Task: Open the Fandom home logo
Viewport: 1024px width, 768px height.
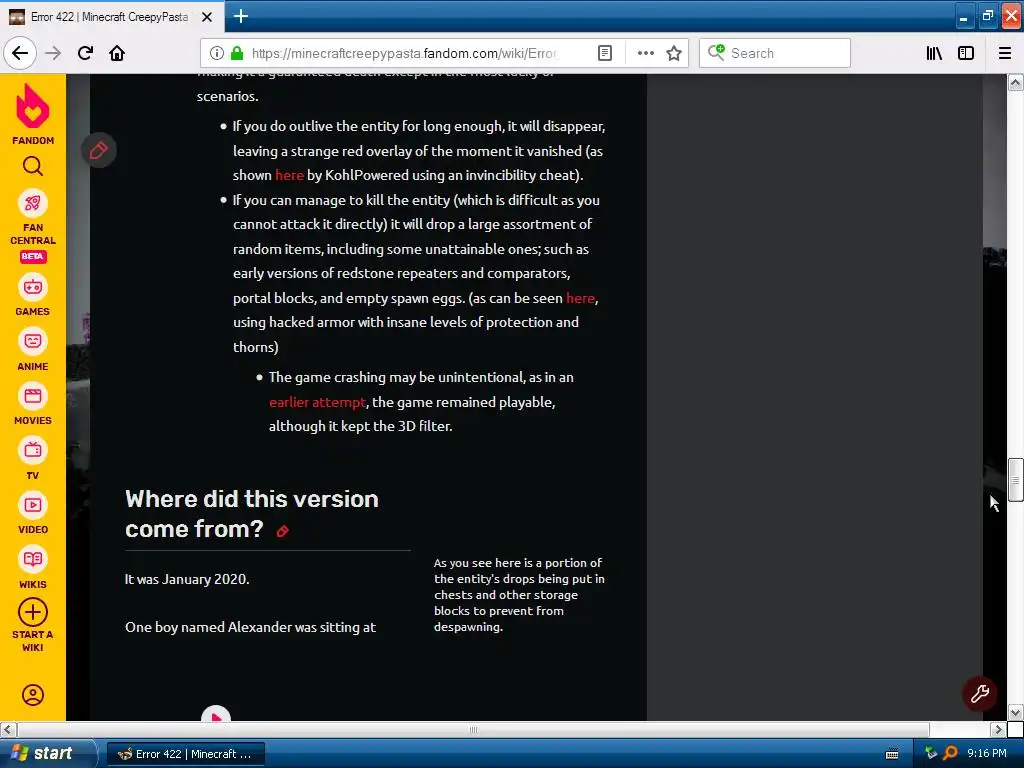Action: tap(33, 113)
